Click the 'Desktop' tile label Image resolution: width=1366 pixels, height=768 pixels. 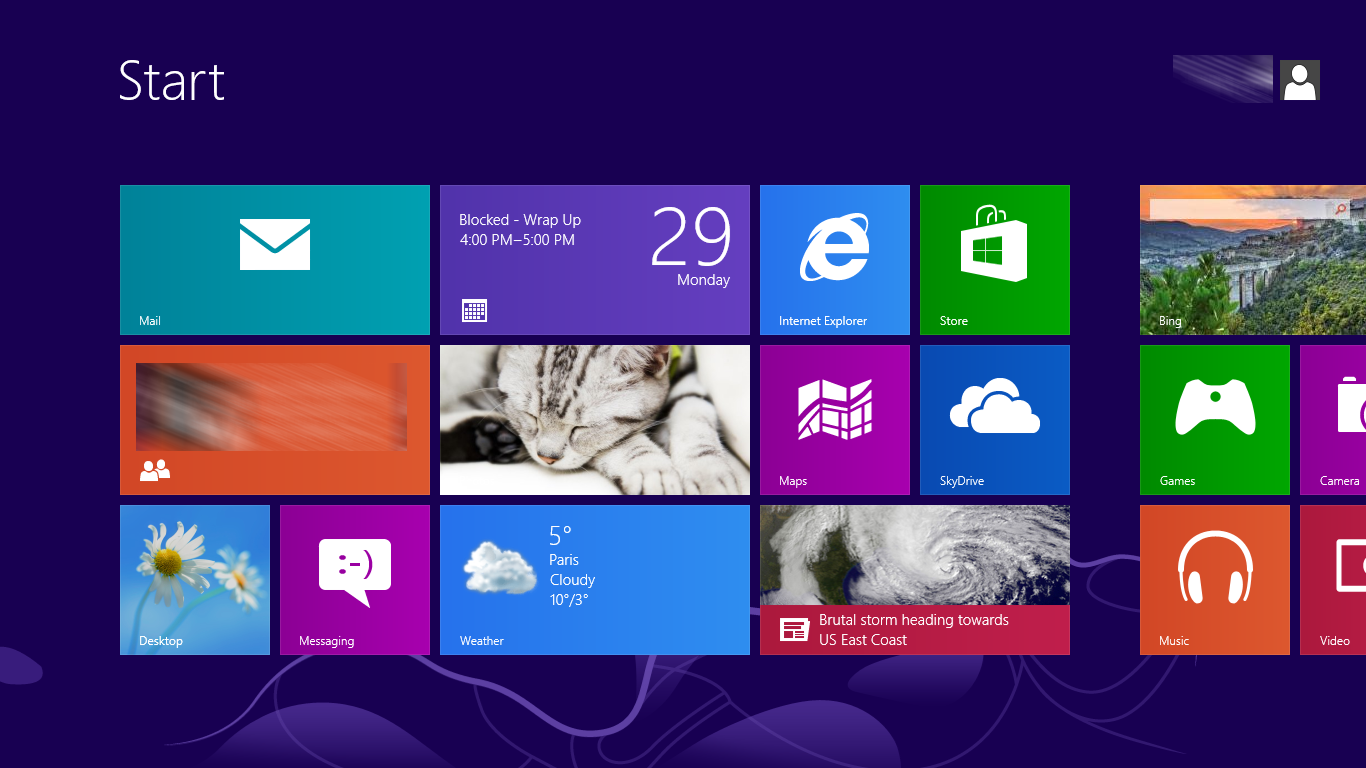(161, 641)
